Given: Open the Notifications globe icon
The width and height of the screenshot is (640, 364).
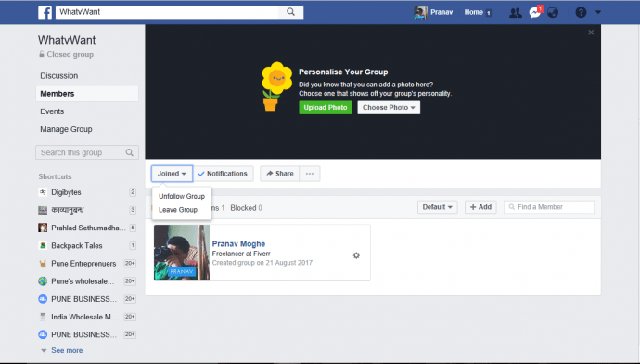Looking at the screenshot, I should pos(552,13).
